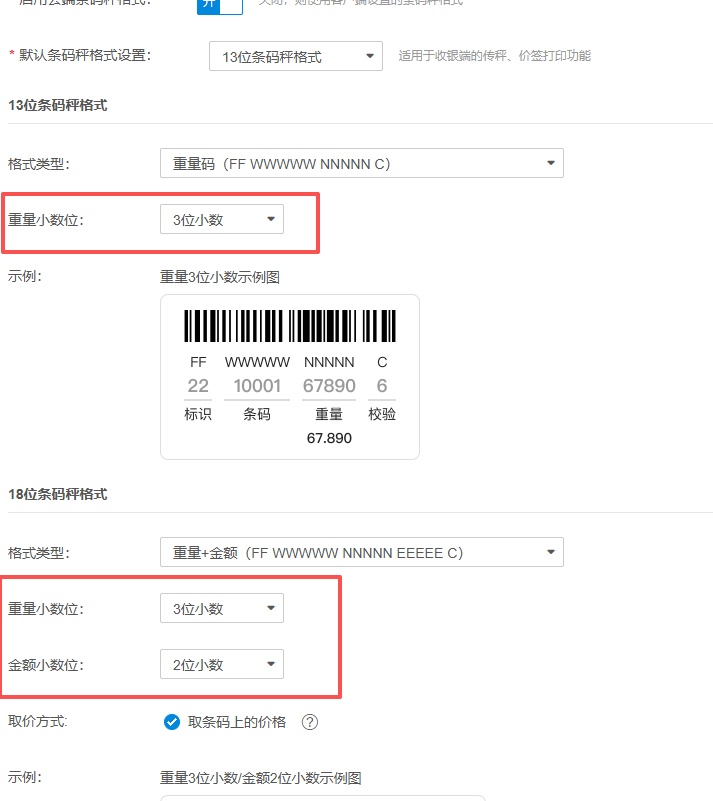Click the barcode digits 10001
This screenshot has height=801, width=713.
pos(257,386)
